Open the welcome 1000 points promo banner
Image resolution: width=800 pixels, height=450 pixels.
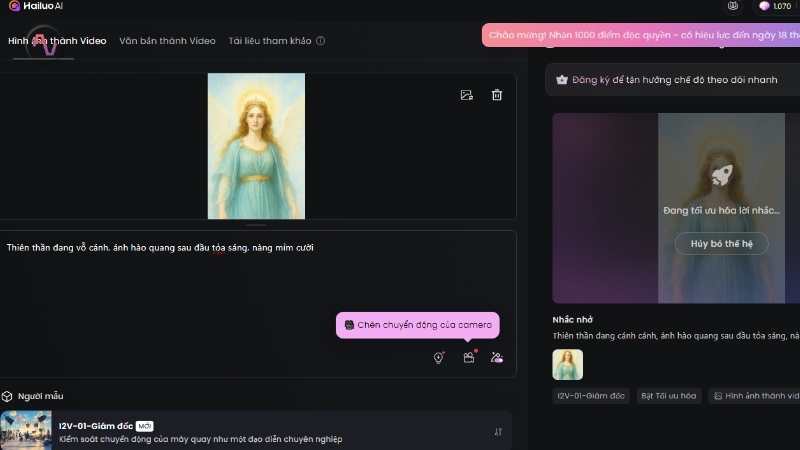pos(641,35)
